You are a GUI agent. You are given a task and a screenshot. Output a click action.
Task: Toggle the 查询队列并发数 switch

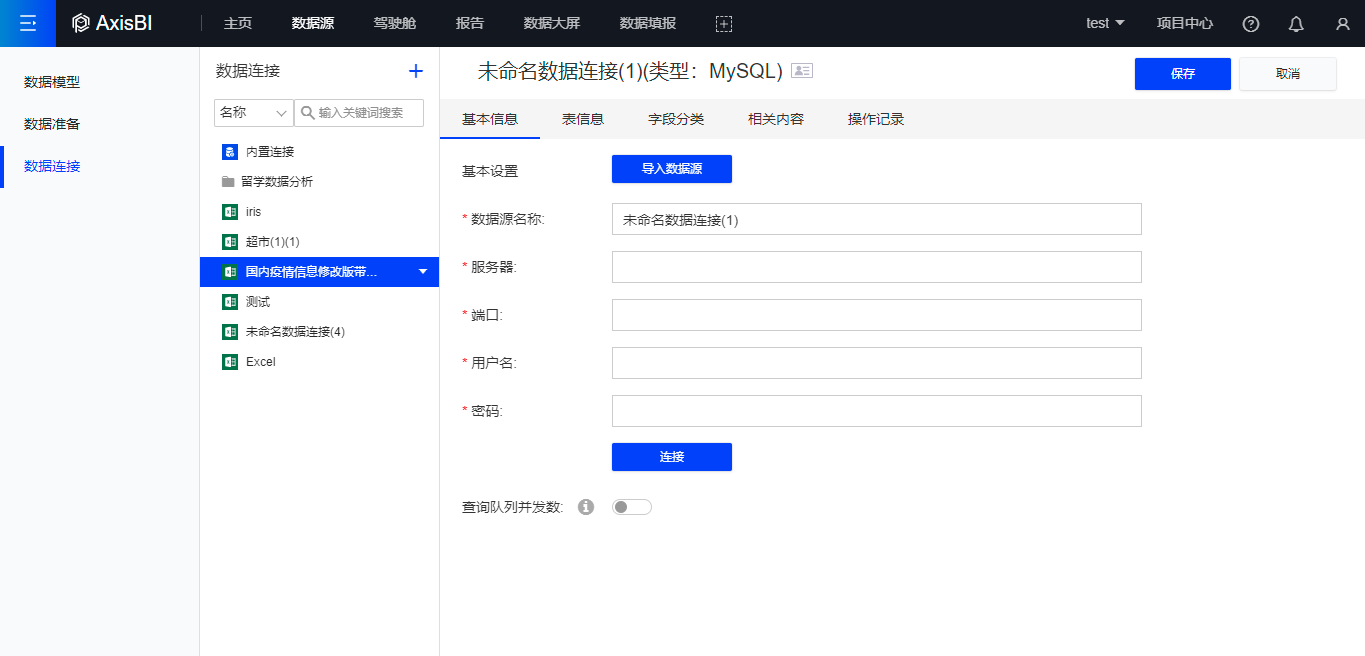click(x=631, y=507)
